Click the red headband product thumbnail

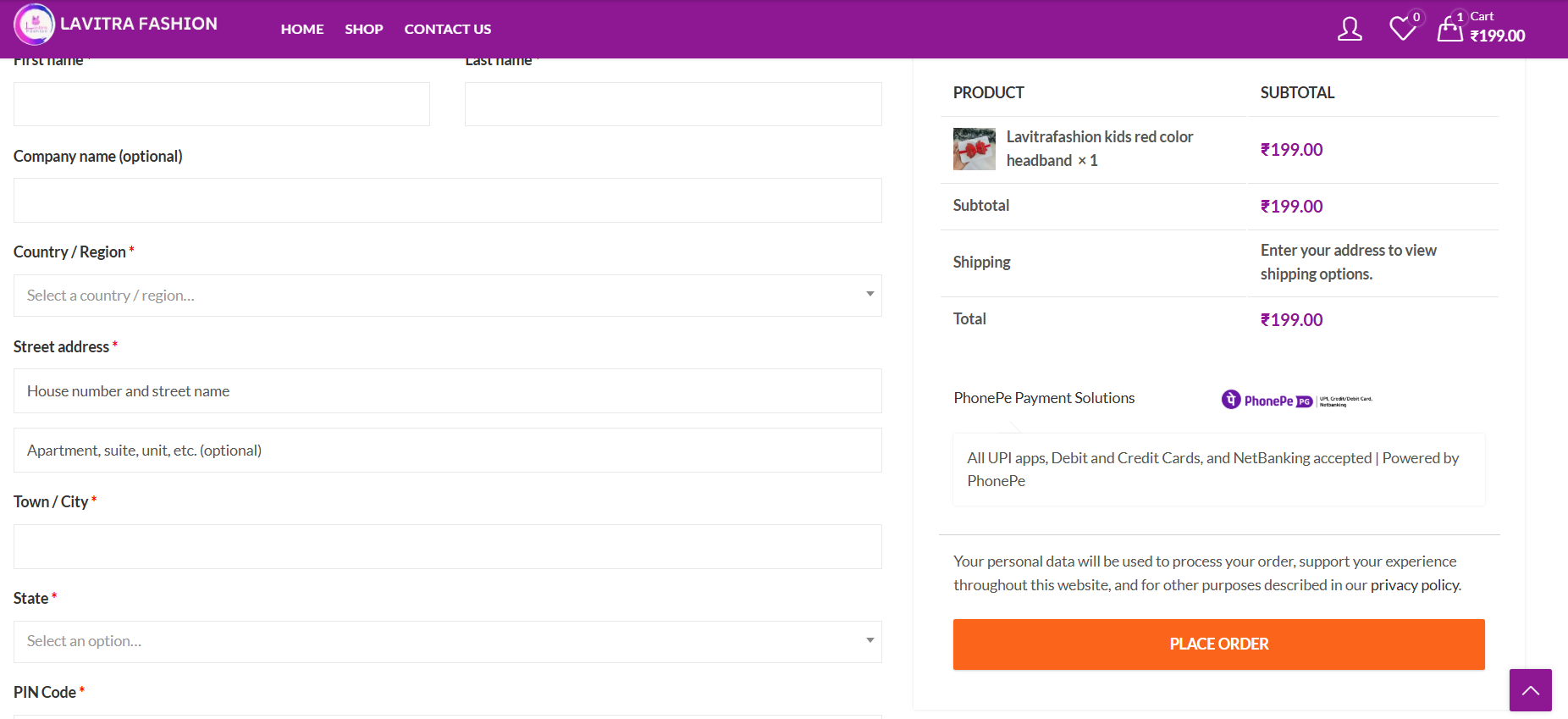click(x=974, y=149)
